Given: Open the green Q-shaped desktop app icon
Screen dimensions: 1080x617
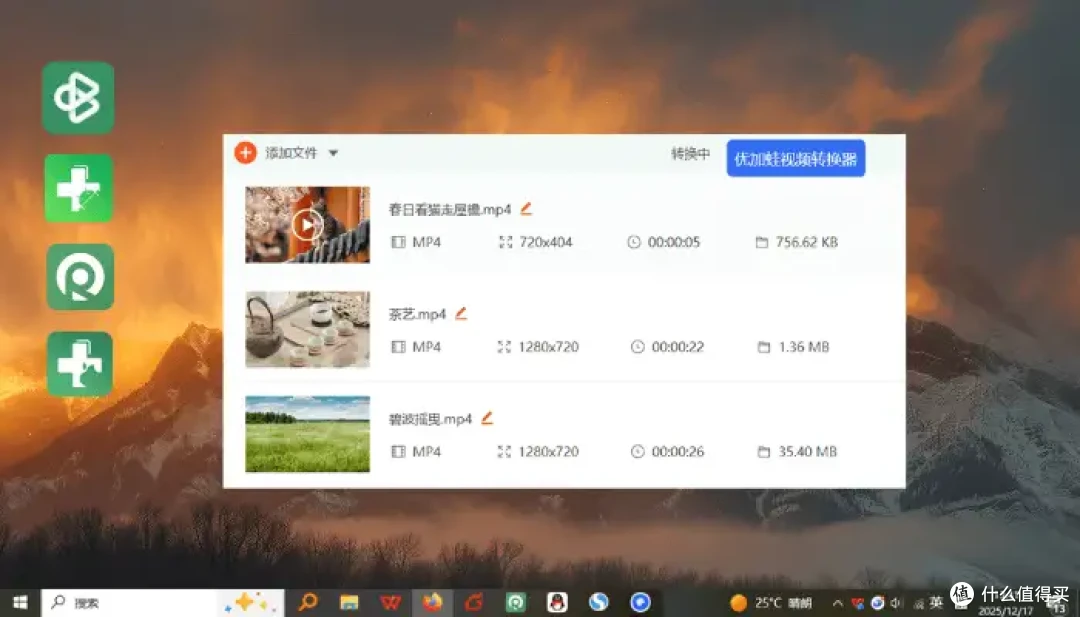Looking at the screenshot, I should pos(80,276).
